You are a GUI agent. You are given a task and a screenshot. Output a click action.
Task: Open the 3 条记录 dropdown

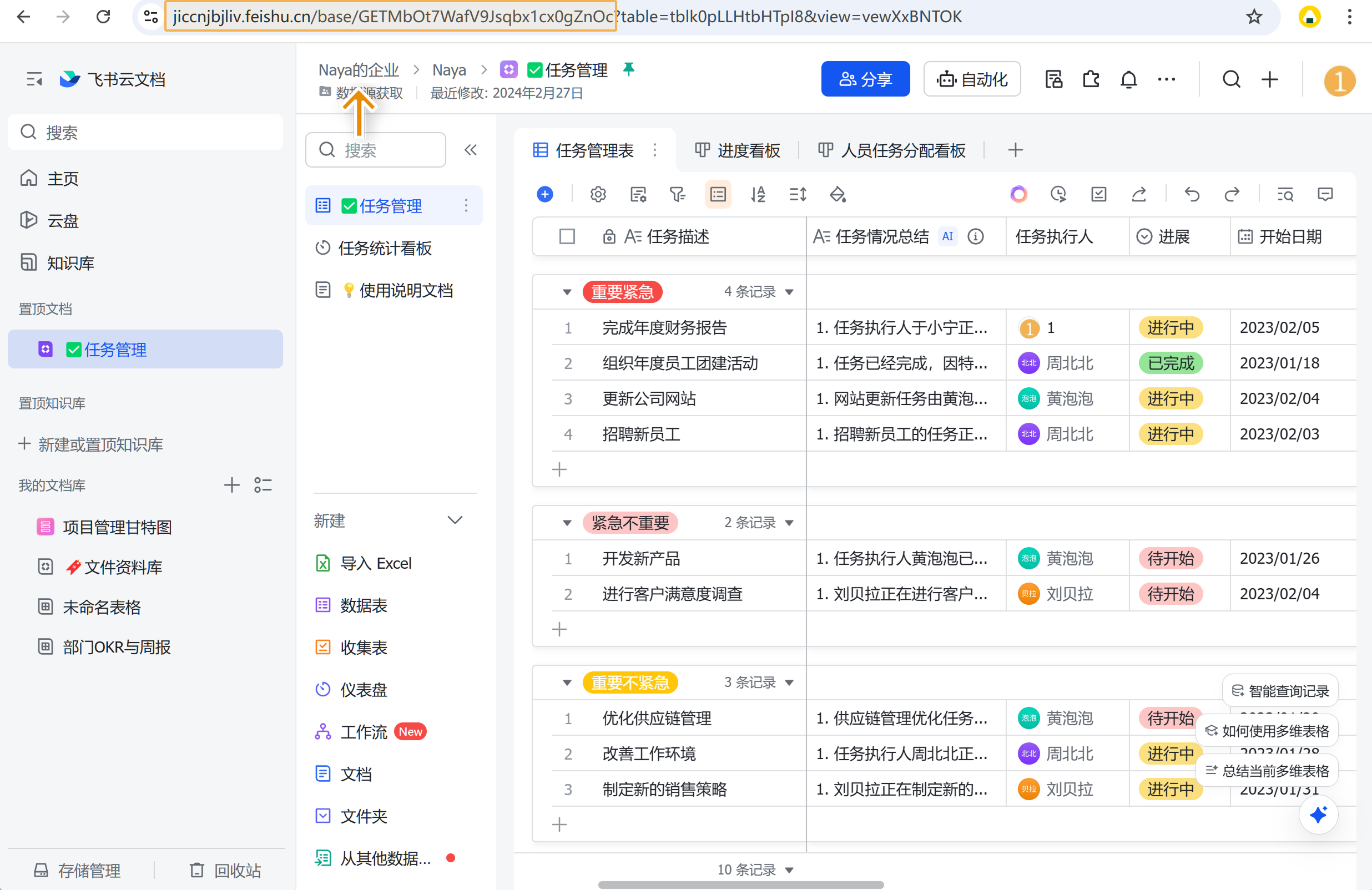point(759,682)
